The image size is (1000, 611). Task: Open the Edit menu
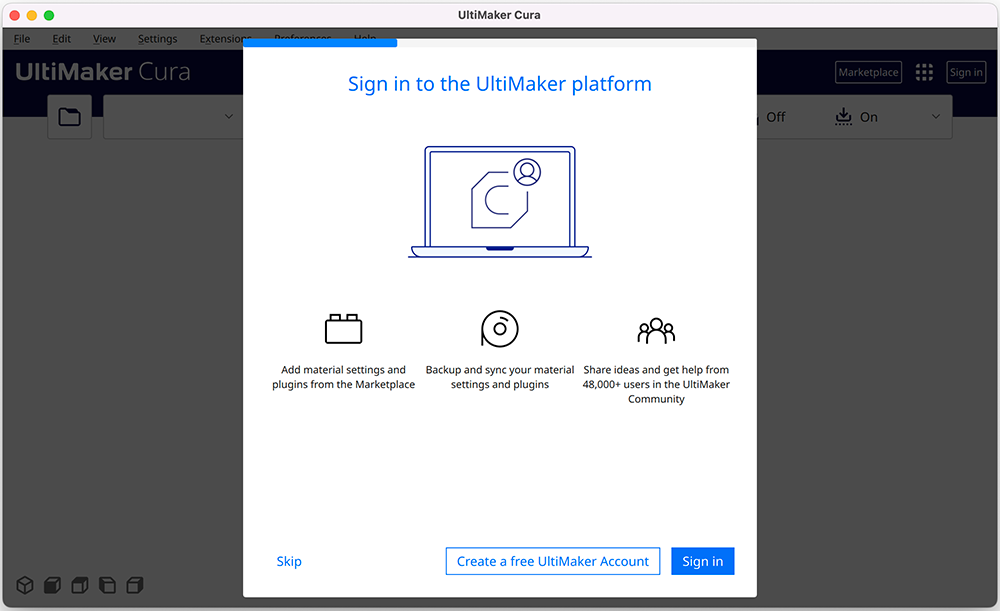pos(62,39)
